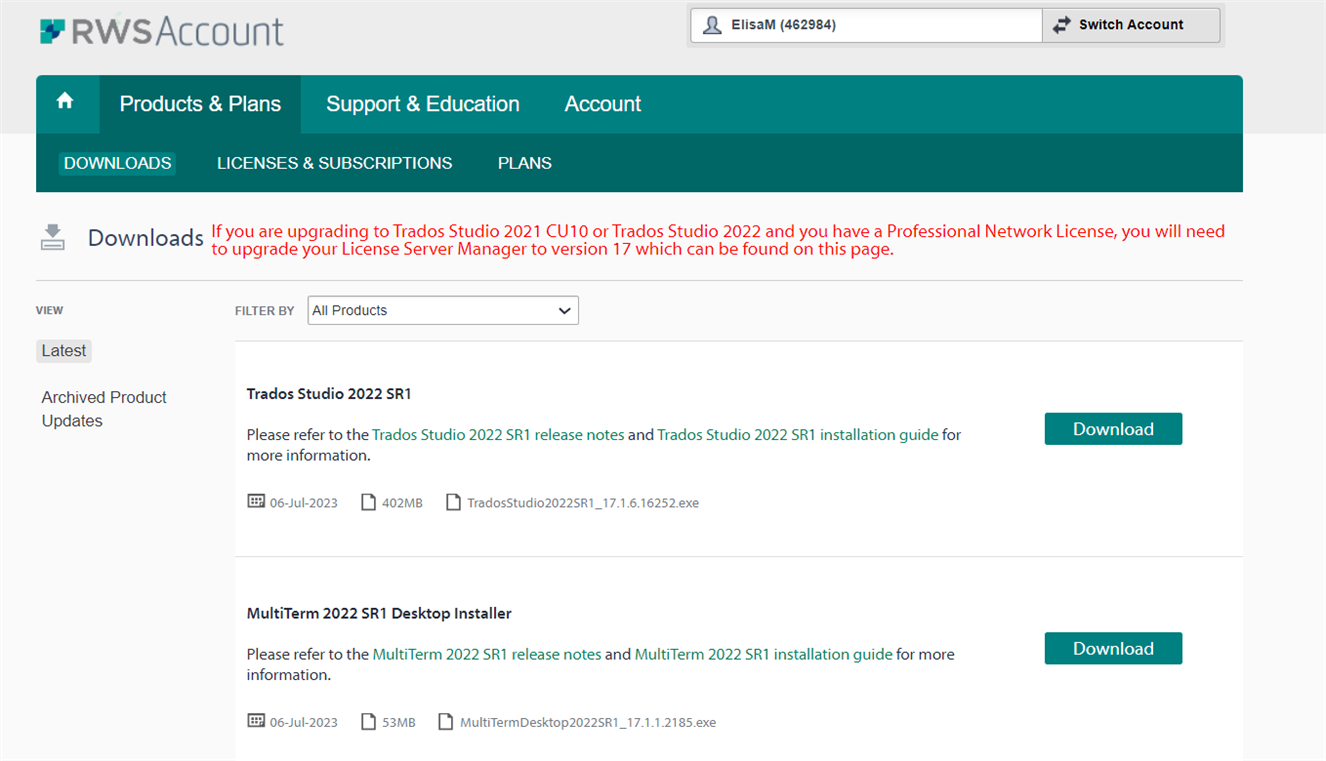Click the Switch Account arrows icon
This screenshot has height=761, width=1326.
(1061, 25)
